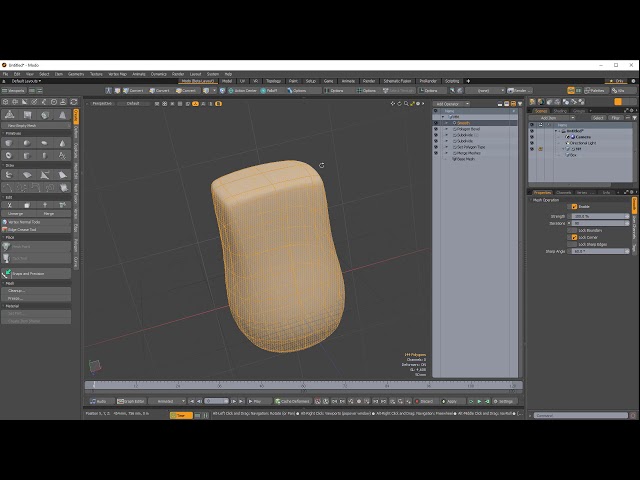The image size is (640, 480).
Task: Open the Add Operator dropdown
Action: (x=451, y=104)
